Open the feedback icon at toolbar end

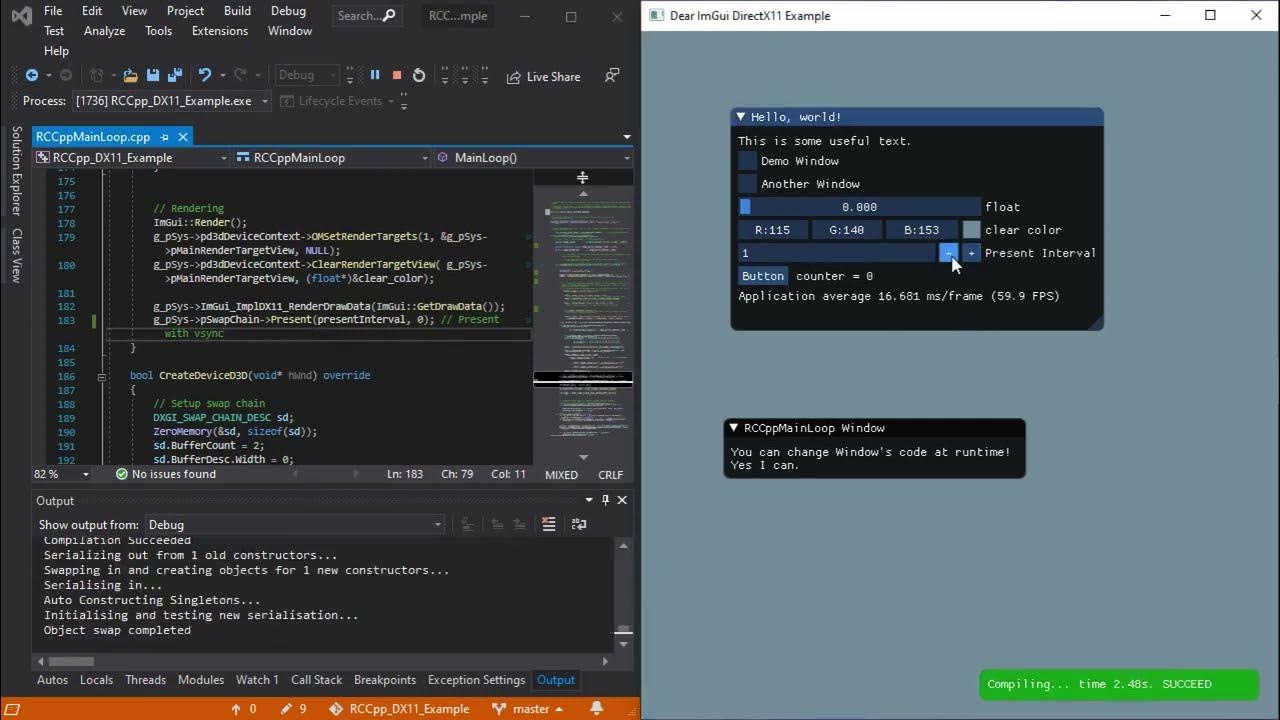(612, 75)
